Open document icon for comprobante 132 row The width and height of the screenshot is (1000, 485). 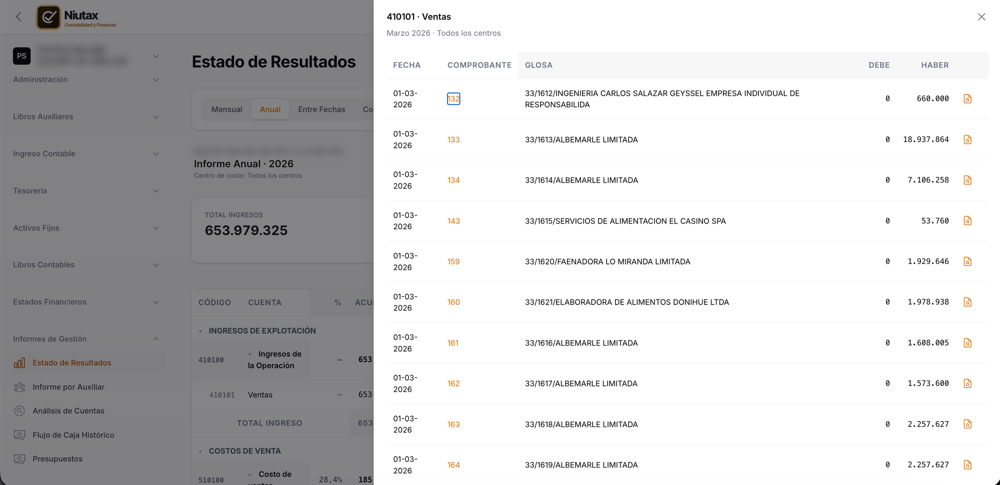coord(967,99)
